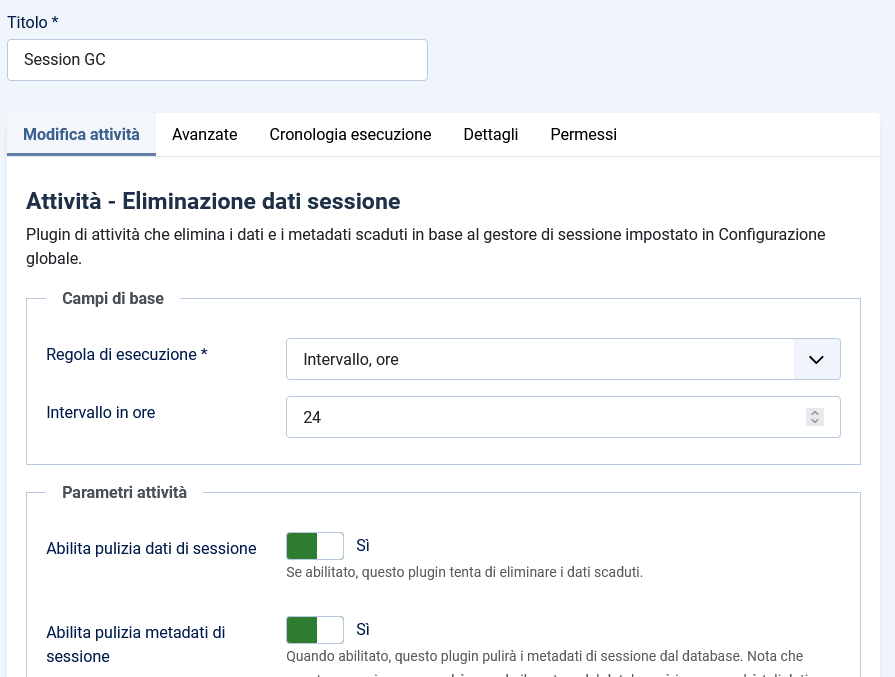Click the Sì label beside the session data switch
Screen dimensions: 895x677
(x=363, y=546)
